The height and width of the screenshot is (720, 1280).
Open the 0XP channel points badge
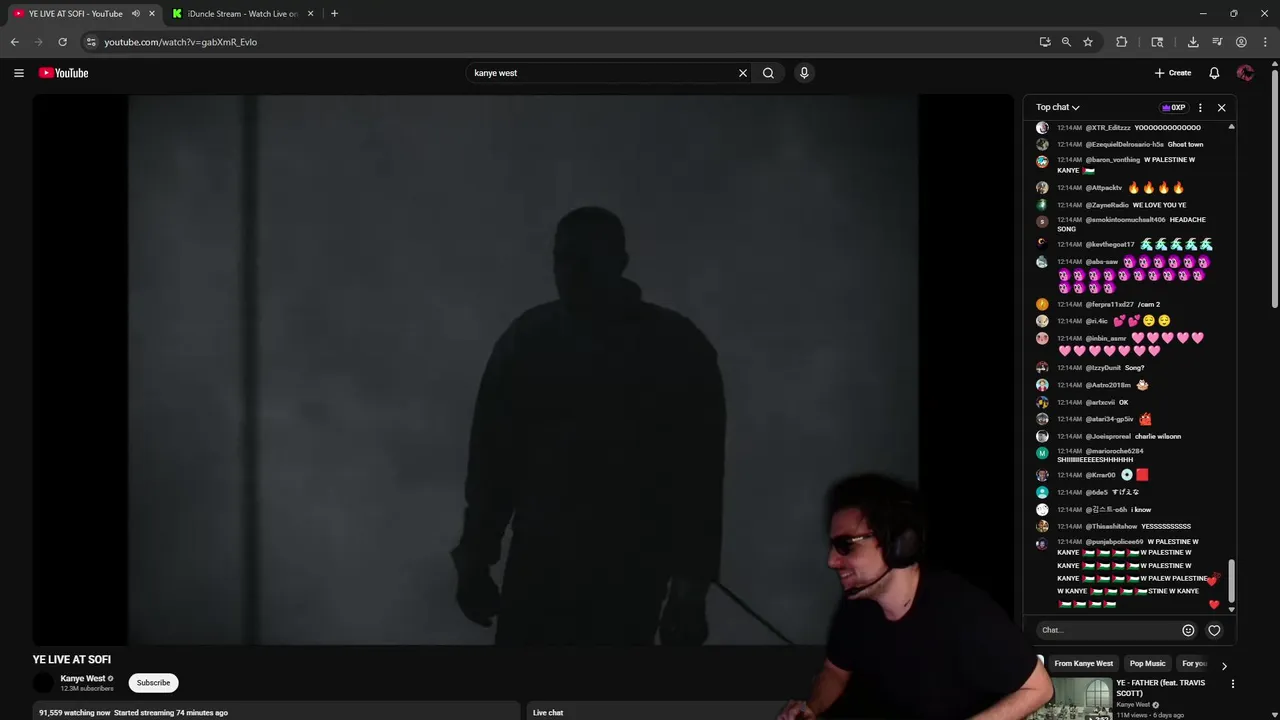(x=1174, y=108)
